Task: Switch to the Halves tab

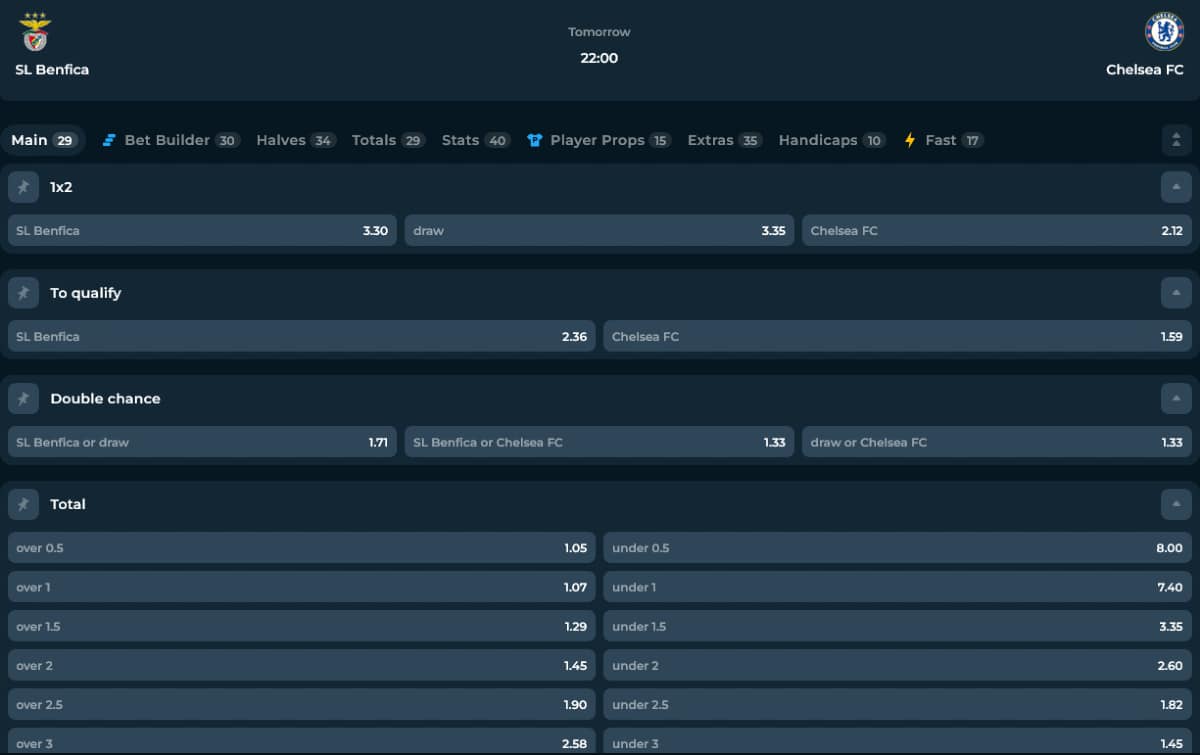Action: click(x=296, y=140)
